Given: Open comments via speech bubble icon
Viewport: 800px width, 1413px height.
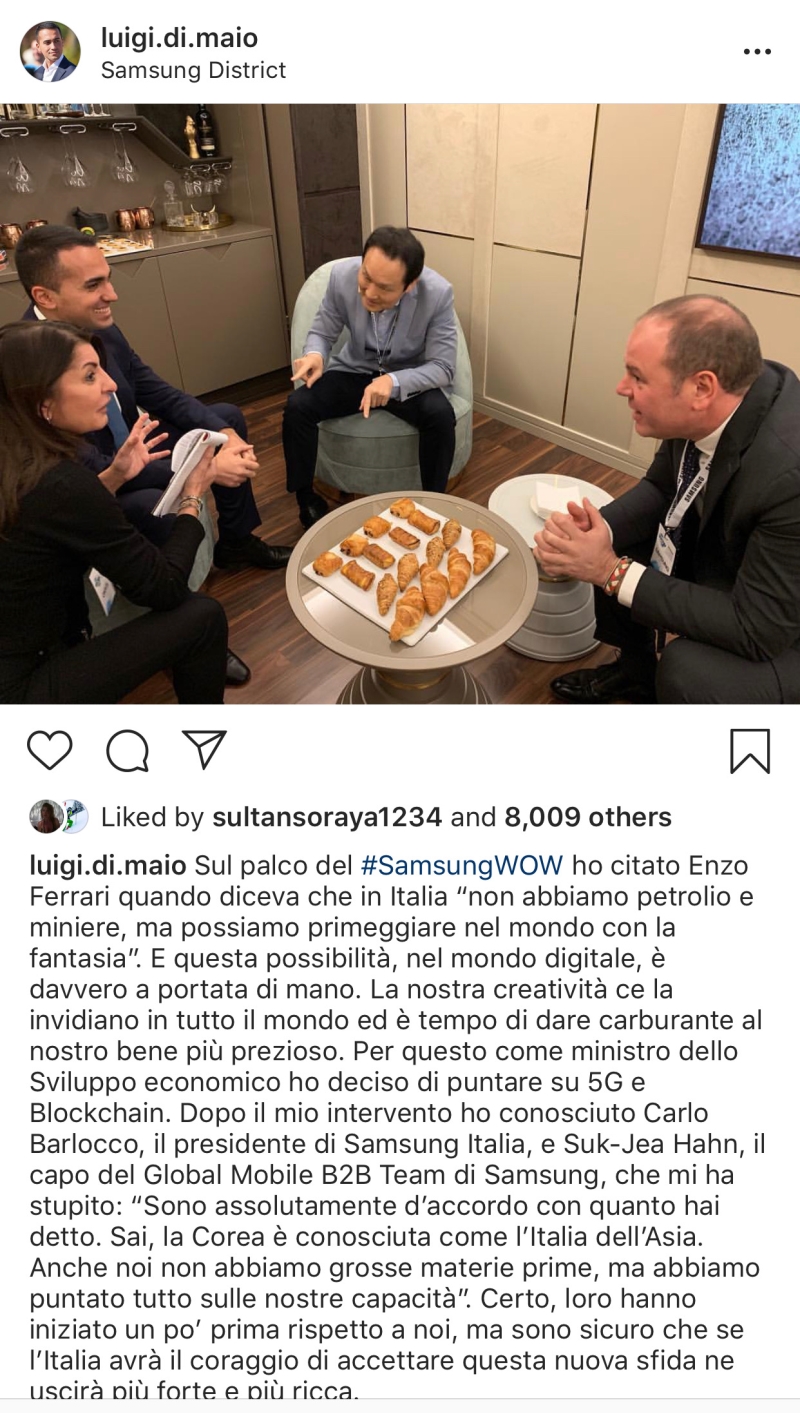Looking at the screenshot, I should coord(127,750).
